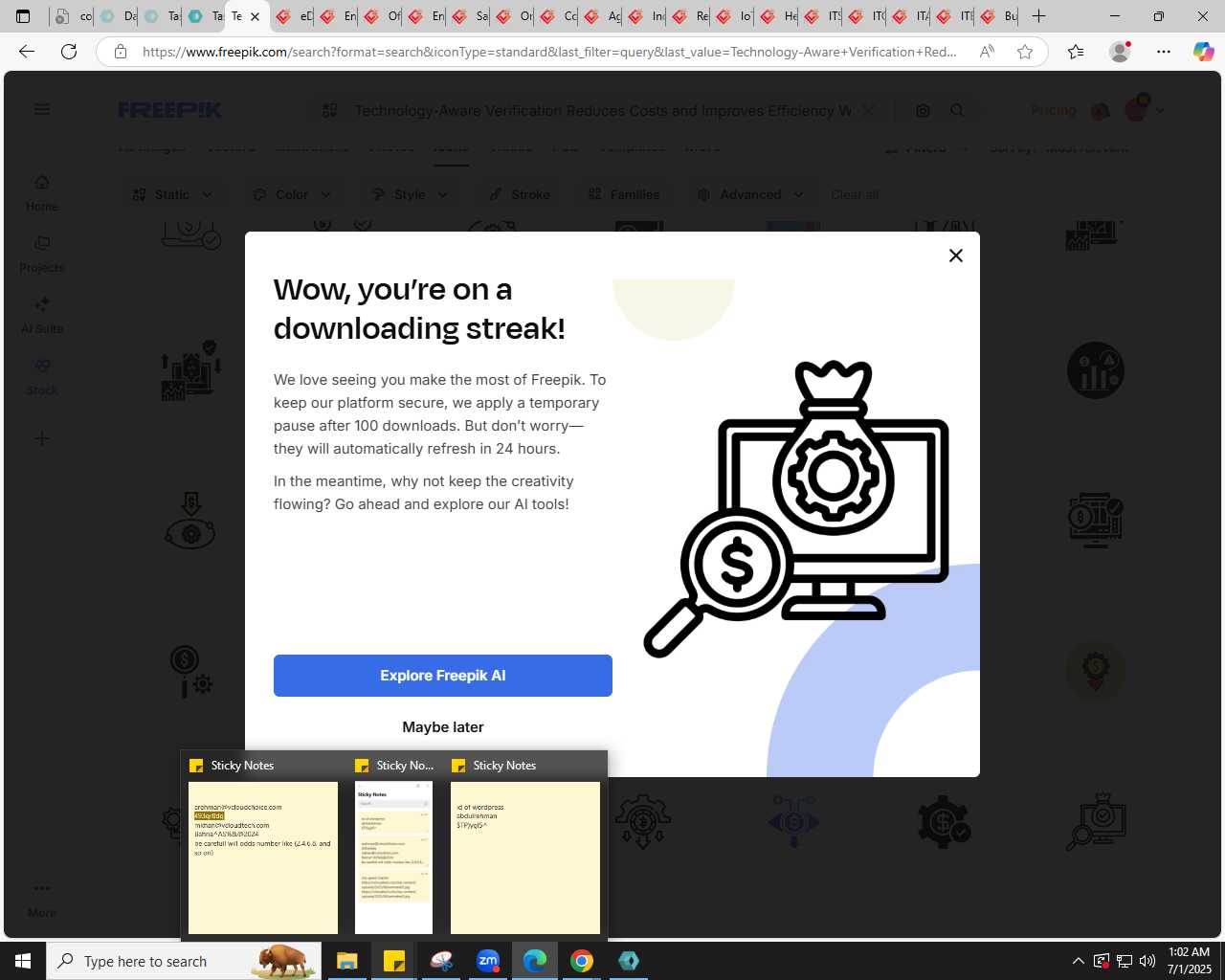Expand the Advanced filter dropdown
The height and width of the screenshot is (980, 1225).
[750, 194]
